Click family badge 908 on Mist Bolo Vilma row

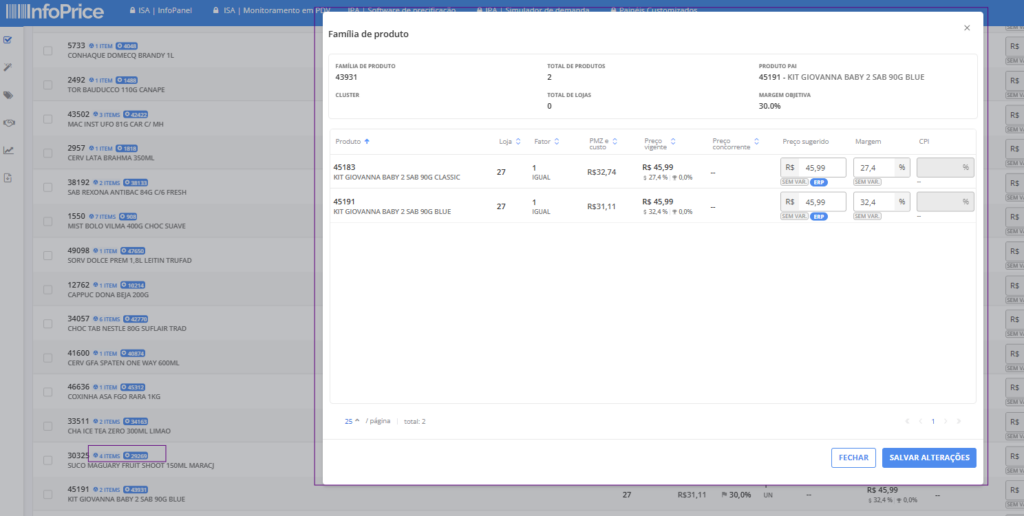pyautogui.click(x=128, y=217)
